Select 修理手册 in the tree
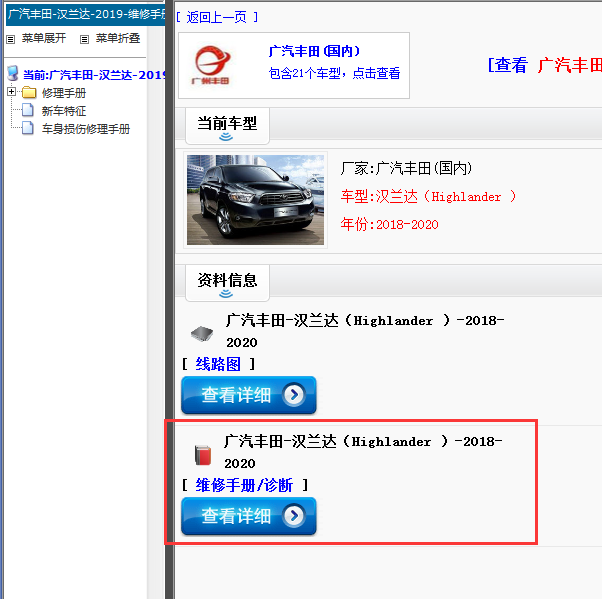The height and width of the screenshot is (599, 602). click(64, 93)
